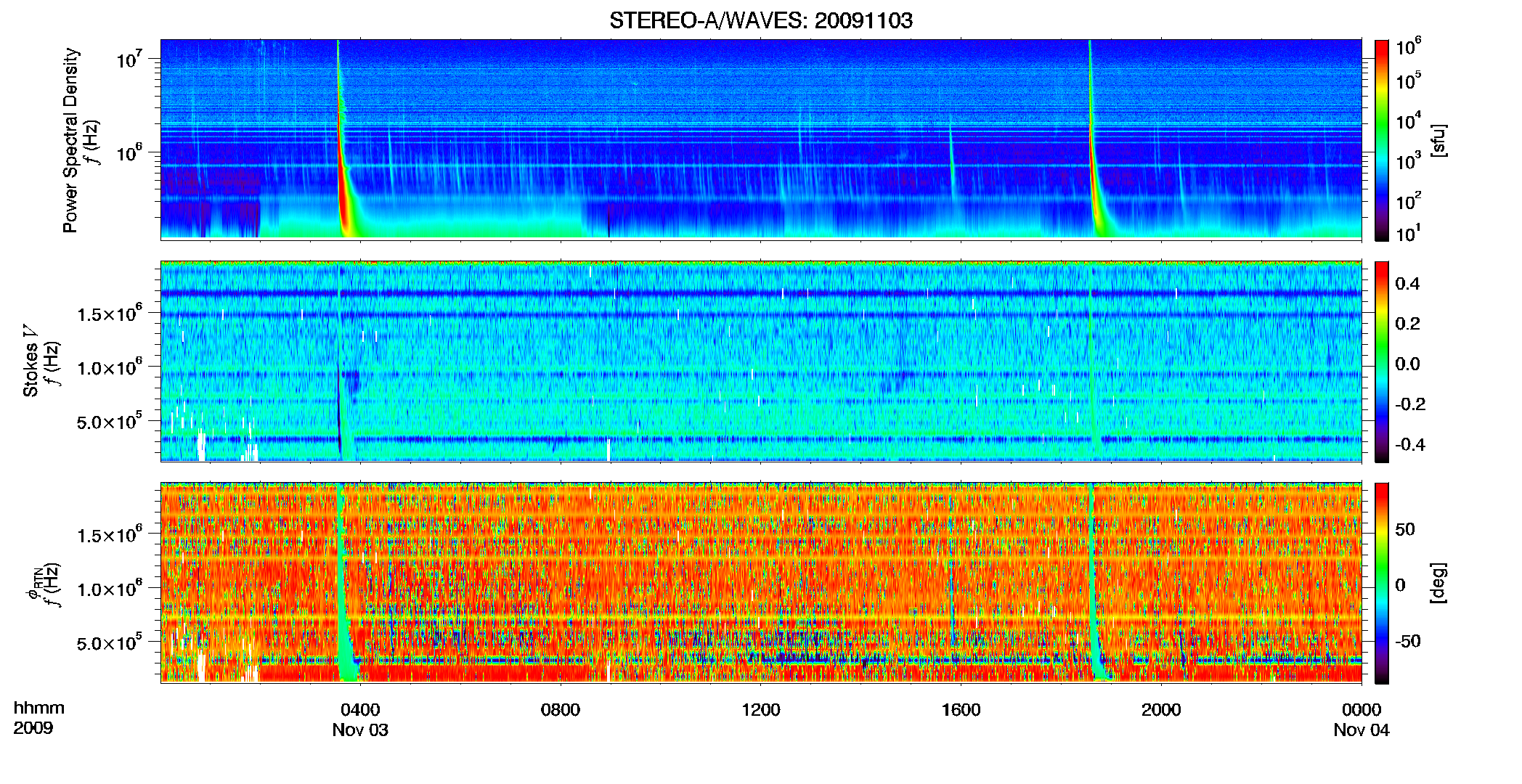Click the hhmm axis unit label
The height and width of the screenshot is (784, 1522).
[39, 708]
